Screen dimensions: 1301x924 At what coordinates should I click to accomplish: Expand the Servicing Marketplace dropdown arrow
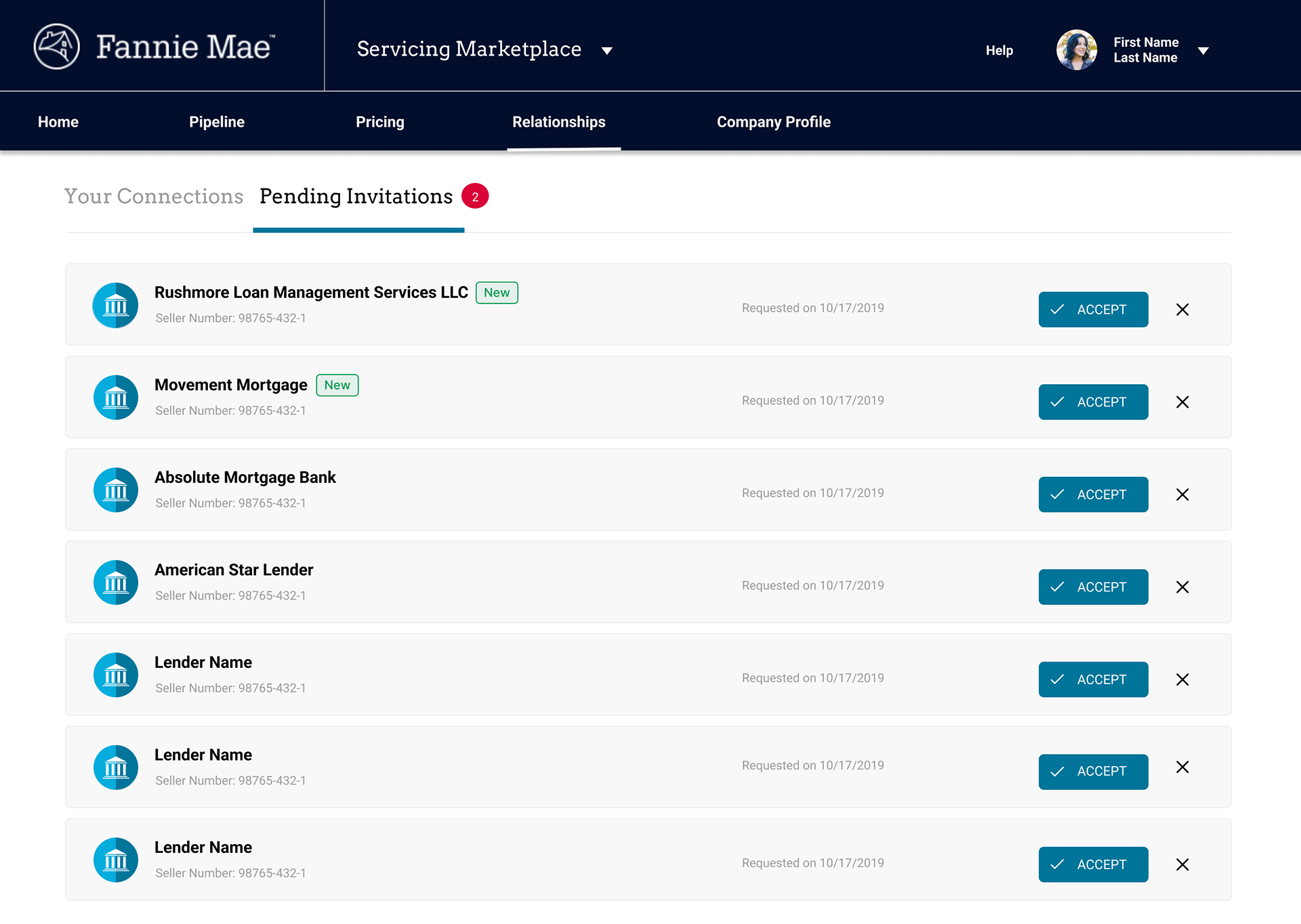click(607, 51)
